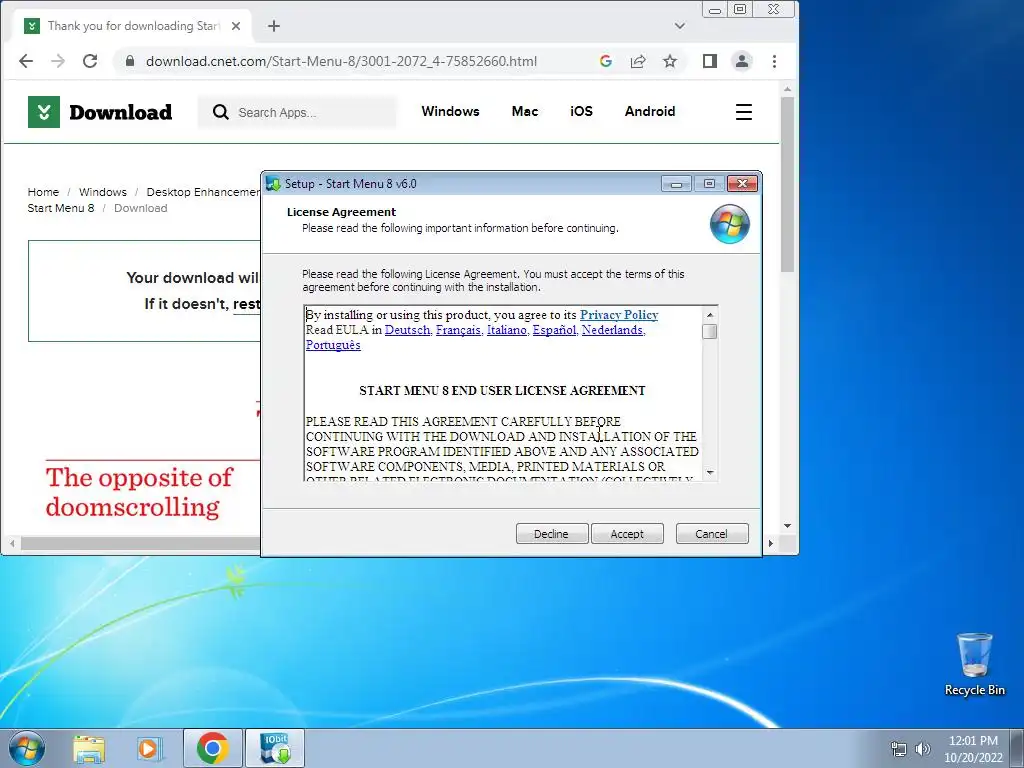Maximize the Chrome window
This screenshot has height=768, width=1024.
(740, 9)
